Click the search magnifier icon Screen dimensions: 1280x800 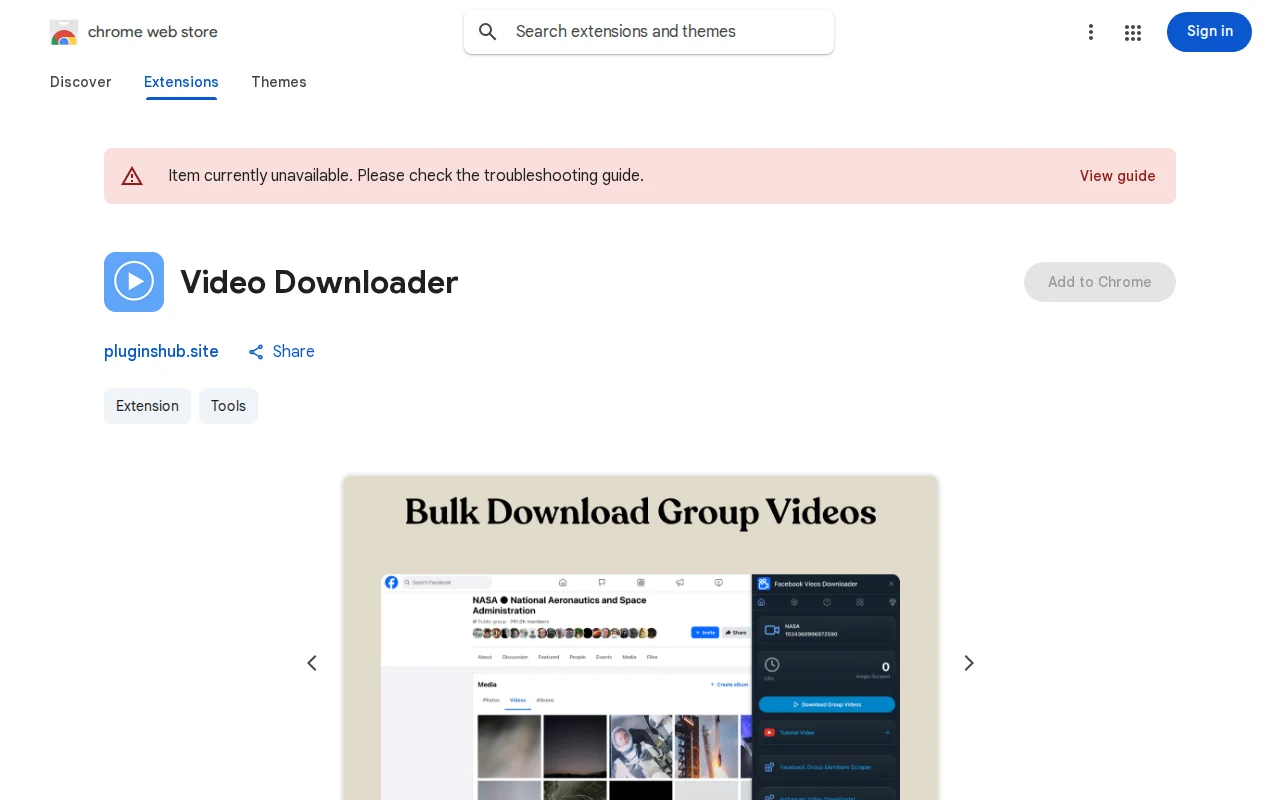(x=488, y=32)
